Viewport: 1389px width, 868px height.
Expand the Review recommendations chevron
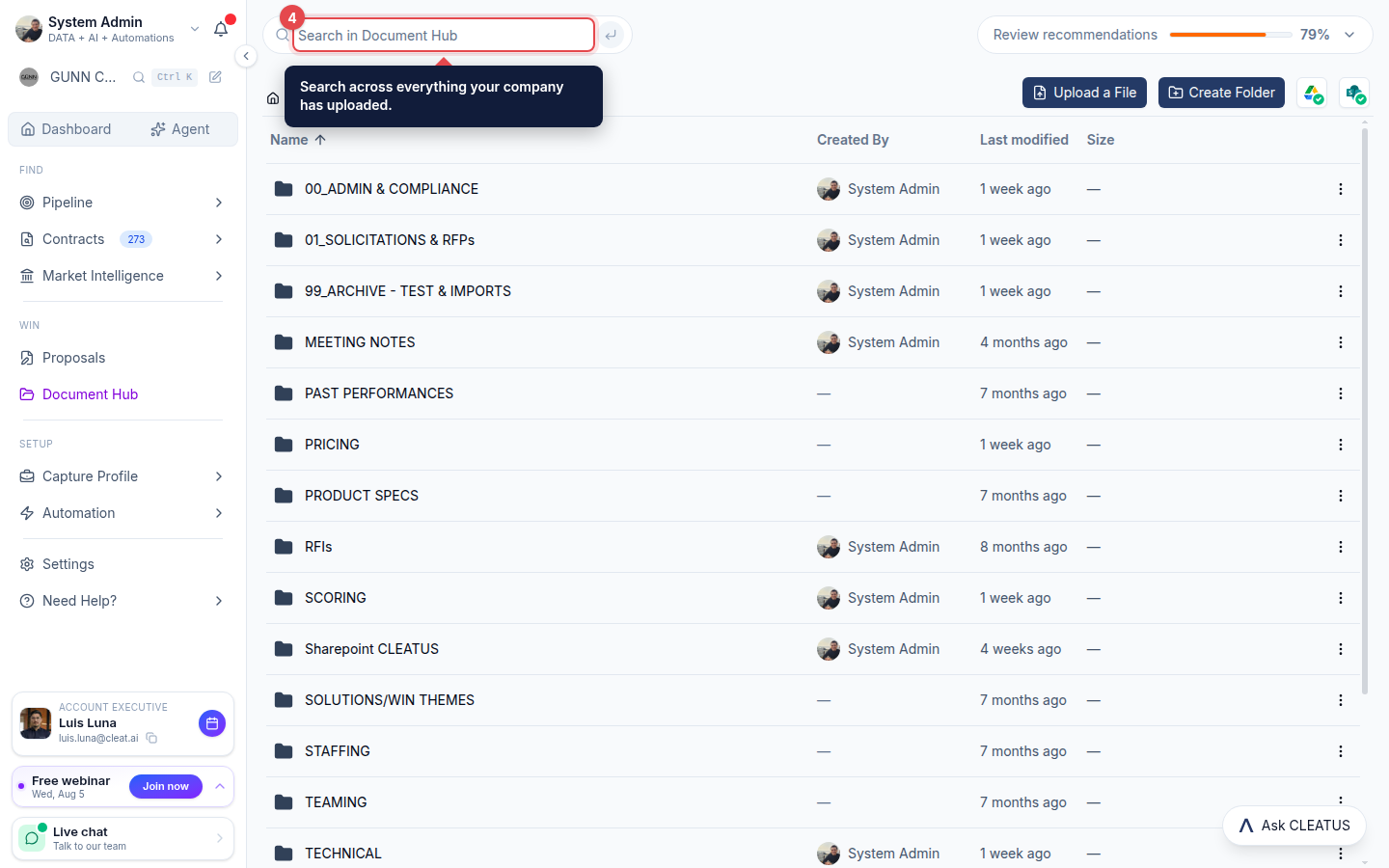click(1349, 35)
